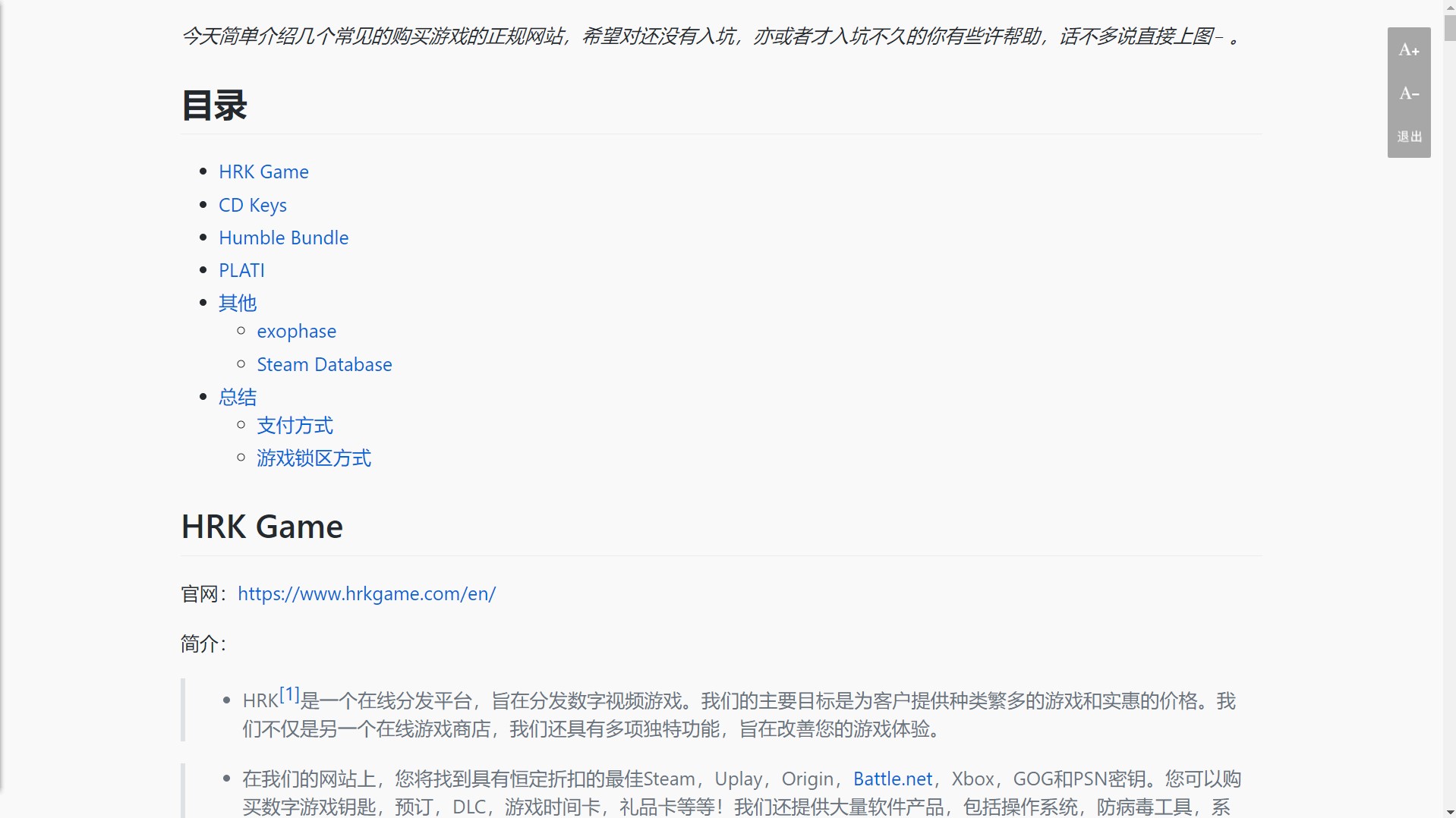The image size is (1456, 818).
Task: Exit reading mode via 退出 button
Action: point(1409,137)
